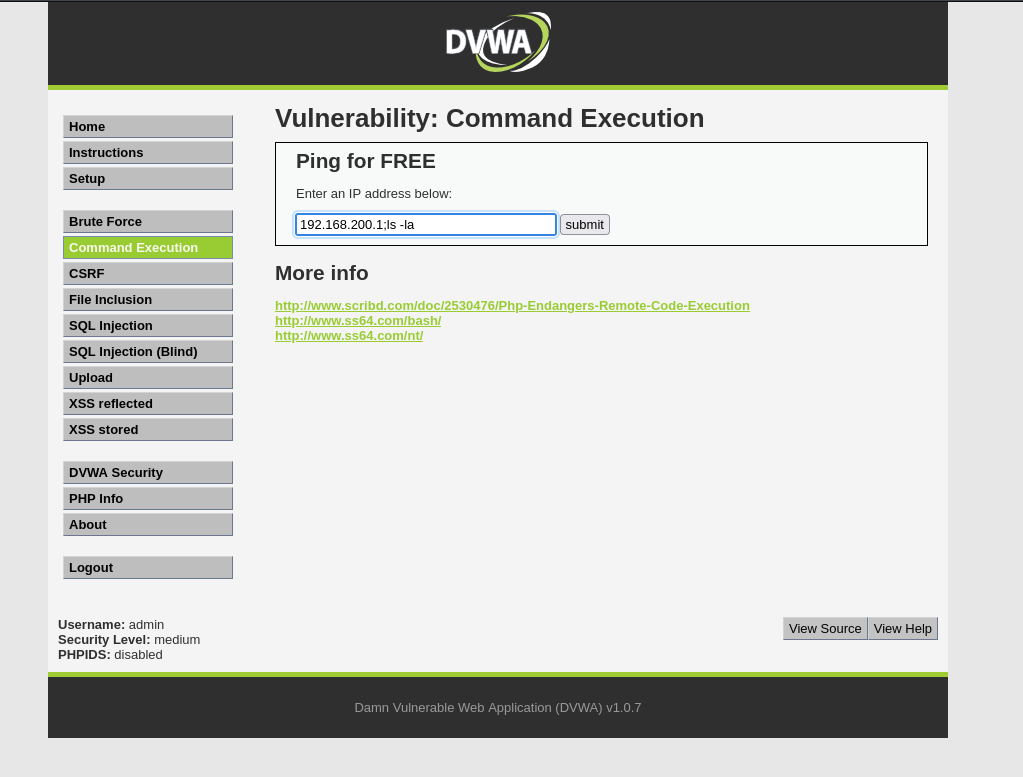Follow the ss64.com/bash link
This screenshot has height=777, width=1023.
[358, 320]
